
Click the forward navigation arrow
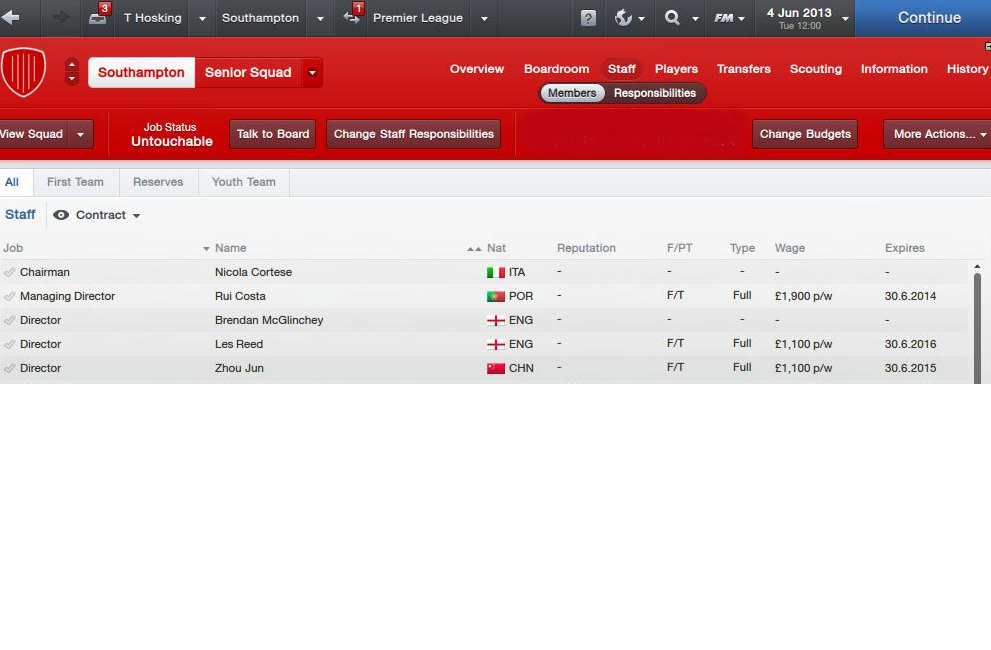(x=61, y=18)
